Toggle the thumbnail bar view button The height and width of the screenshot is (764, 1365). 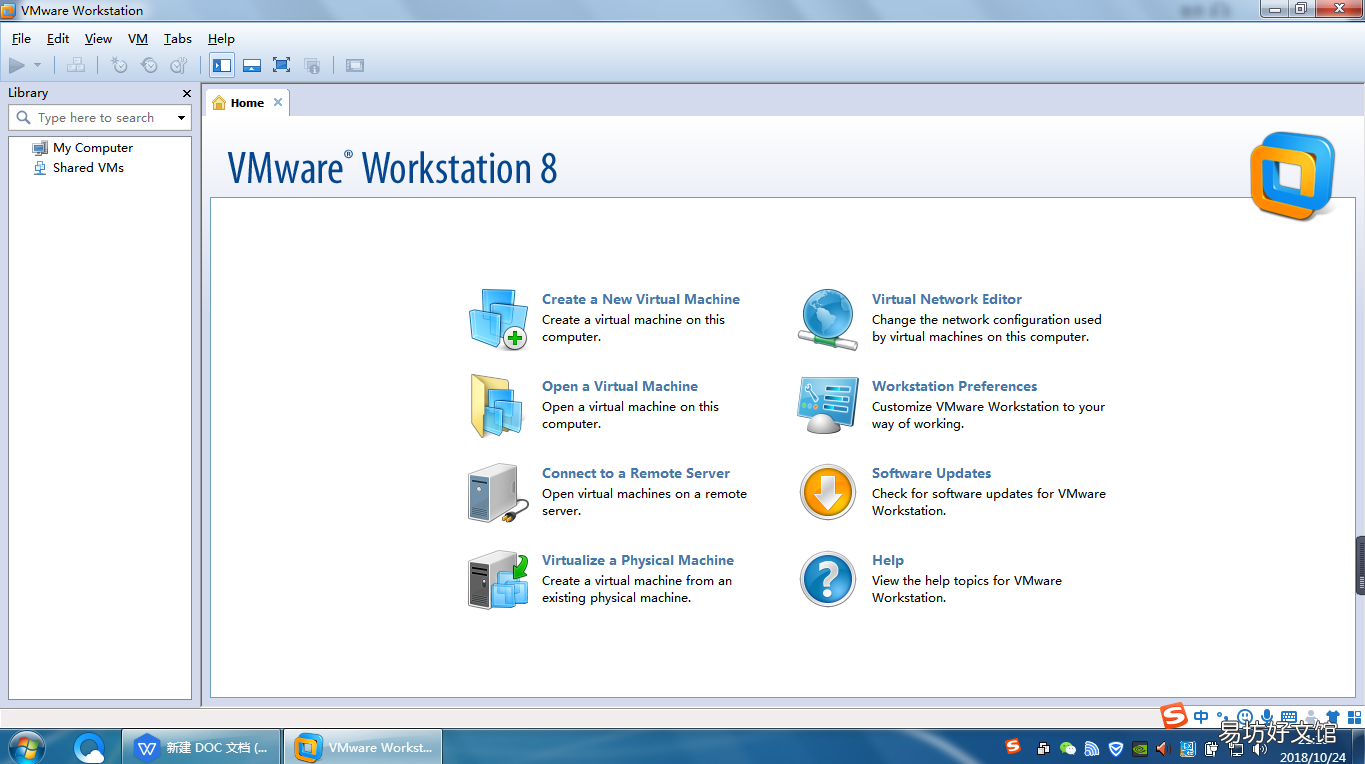pos(252,66)
